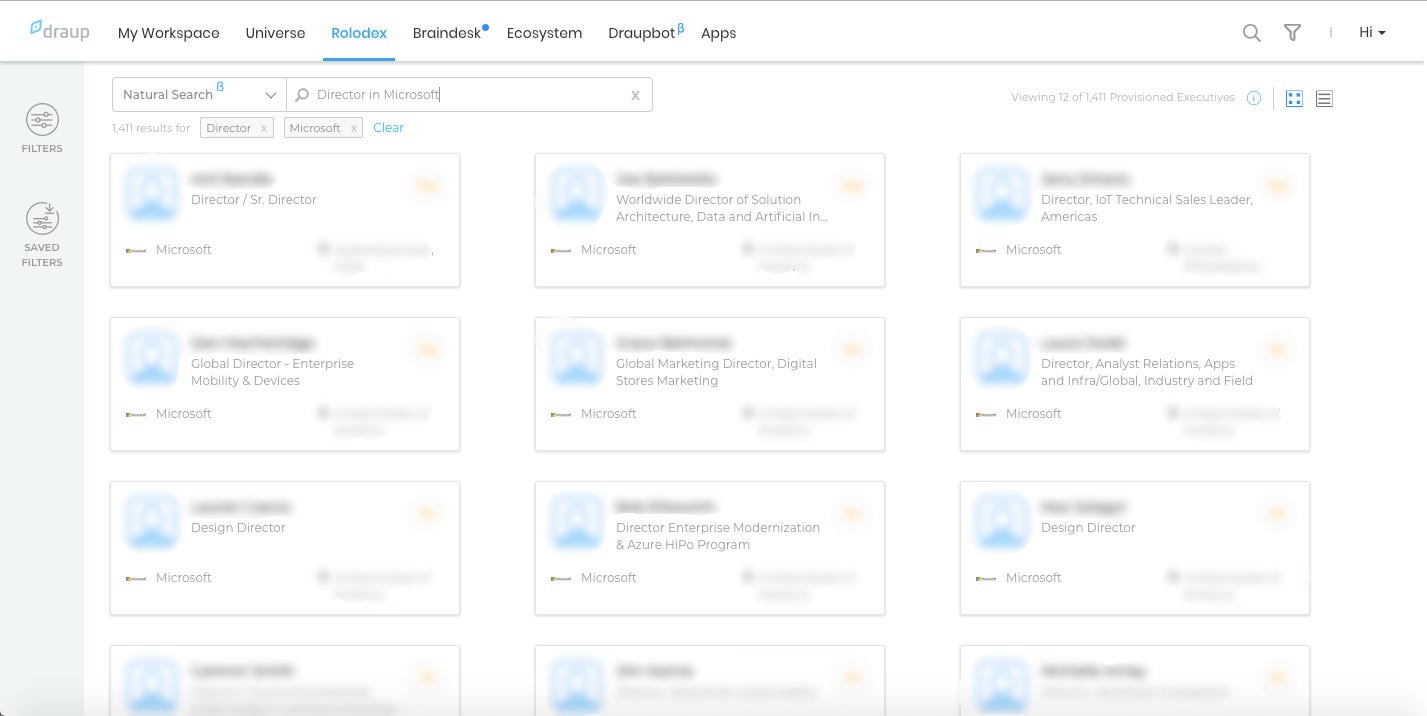Switch to grid card view
The height and width of the screenshot is (716, 1427).
tap(1294, 99)
